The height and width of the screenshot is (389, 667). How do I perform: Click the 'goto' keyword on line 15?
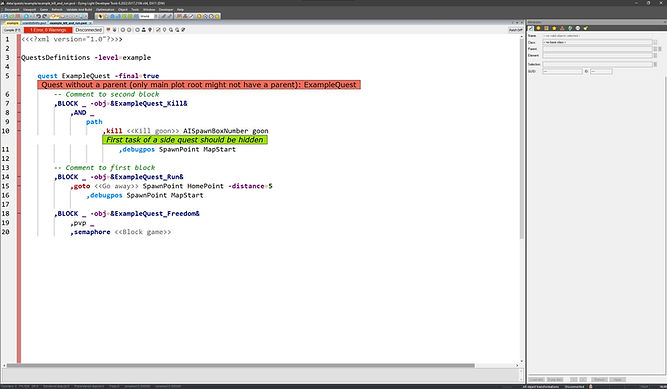82,186
